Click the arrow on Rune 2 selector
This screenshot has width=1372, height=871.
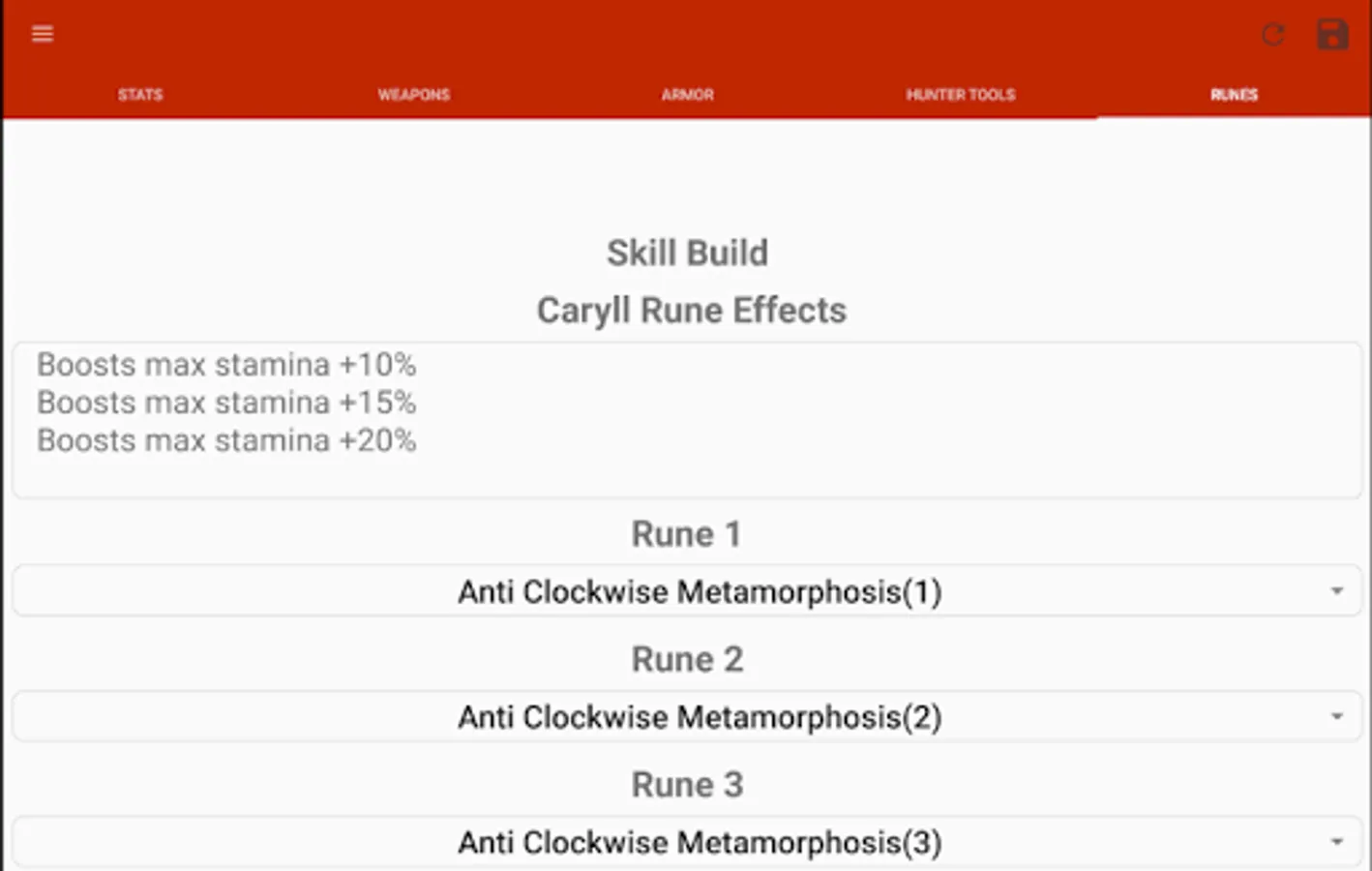(x=1336, y=717)
